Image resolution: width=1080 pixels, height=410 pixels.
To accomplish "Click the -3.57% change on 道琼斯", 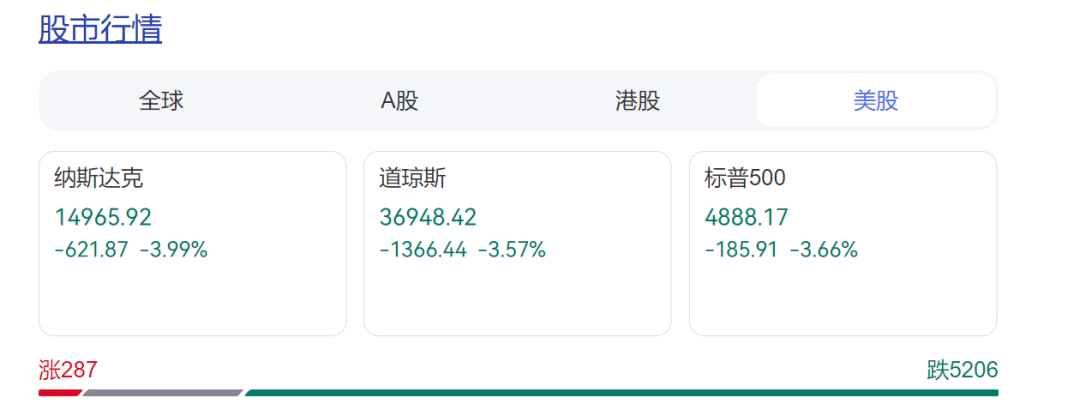I will (512, 250).
